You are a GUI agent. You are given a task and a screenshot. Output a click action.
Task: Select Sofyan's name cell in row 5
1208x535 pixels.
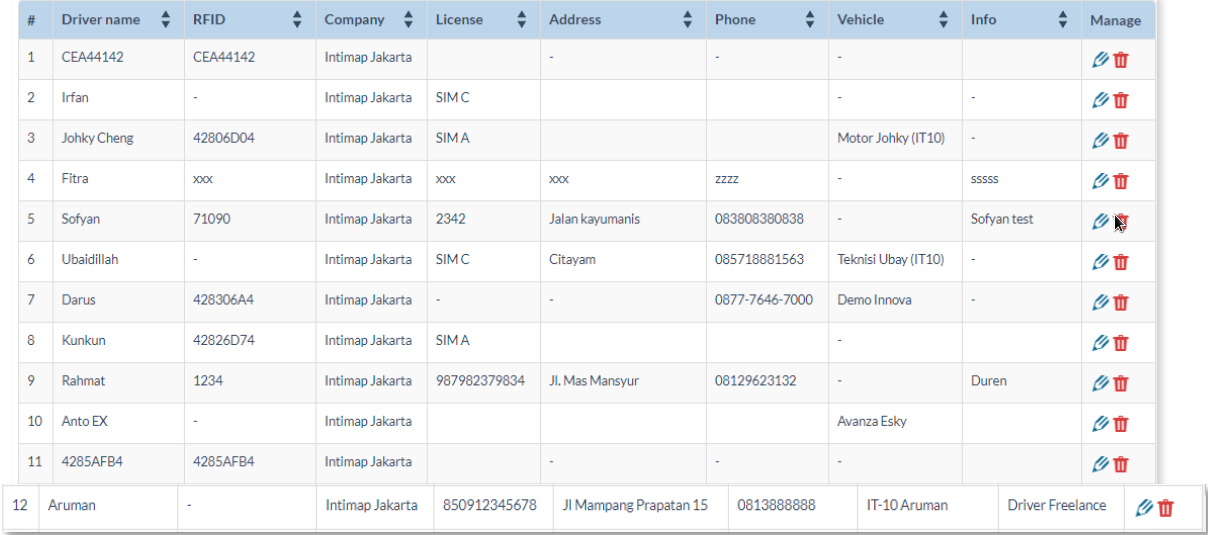(x=81, y=219)
